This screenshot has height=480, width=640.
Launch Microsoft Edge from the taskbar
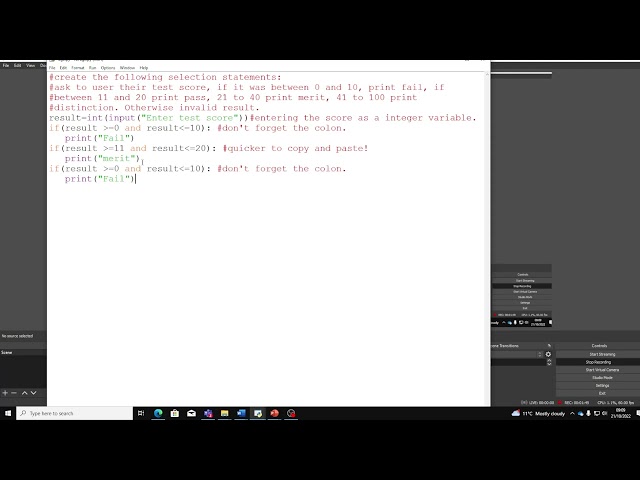point(158,413)
